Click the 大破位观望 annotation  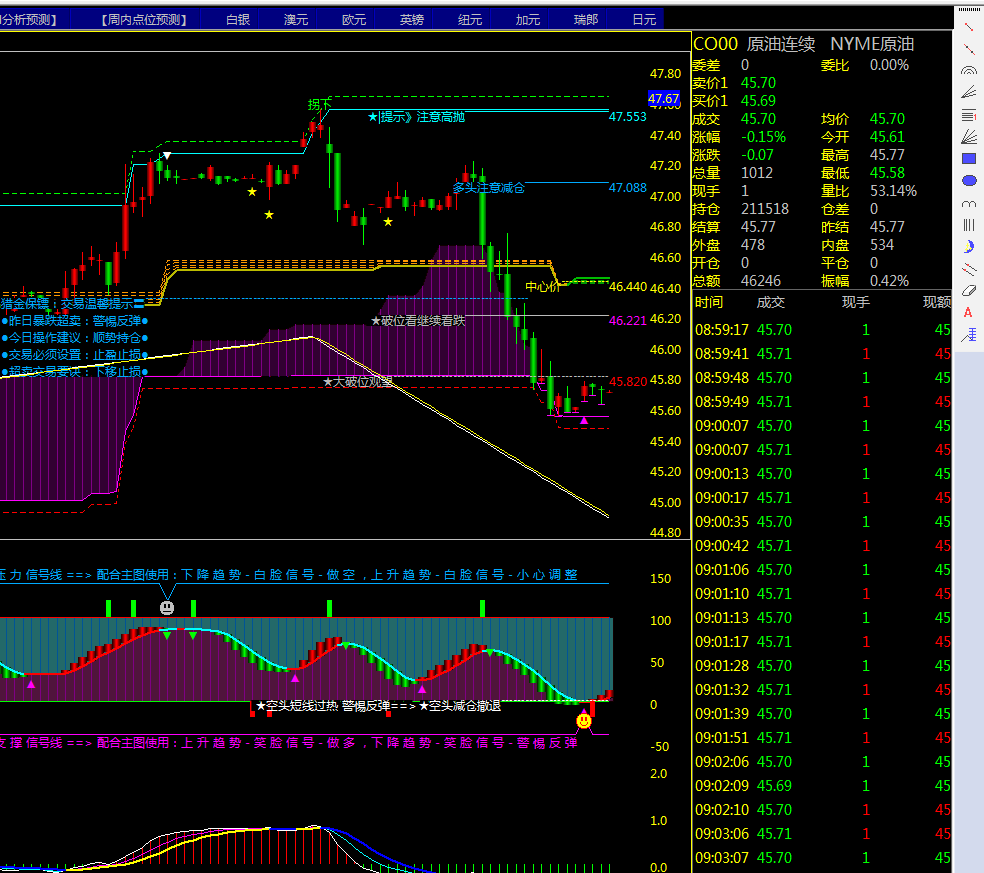(x=358, y=382)
